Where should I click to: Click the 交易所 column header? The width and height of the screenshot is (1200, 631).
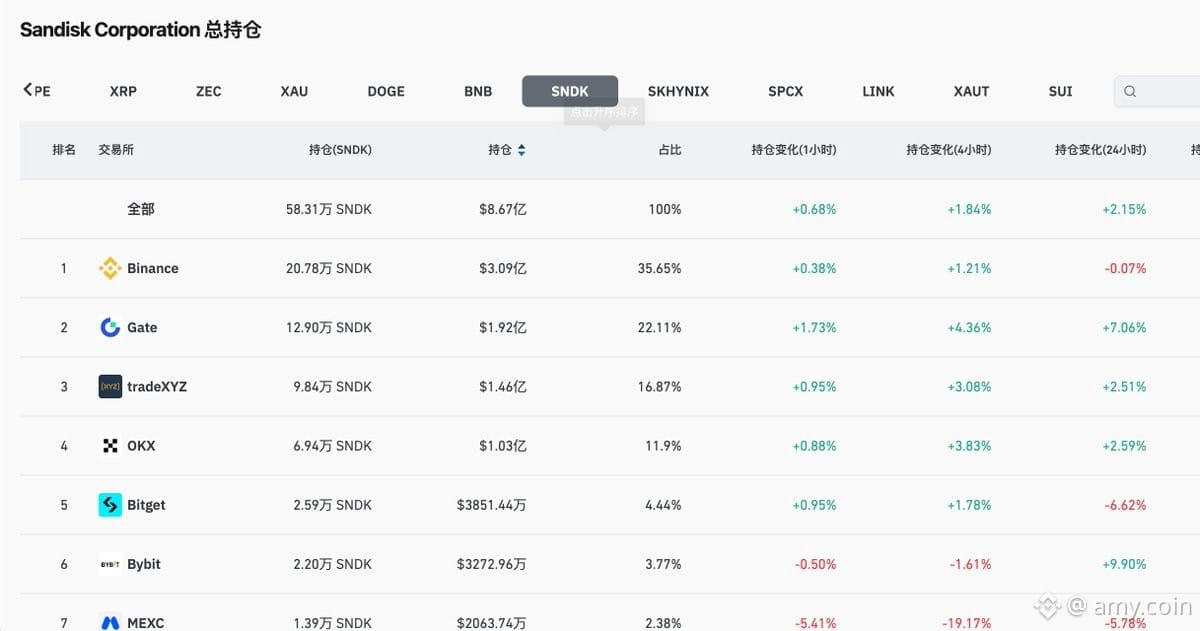pos(116,150)
